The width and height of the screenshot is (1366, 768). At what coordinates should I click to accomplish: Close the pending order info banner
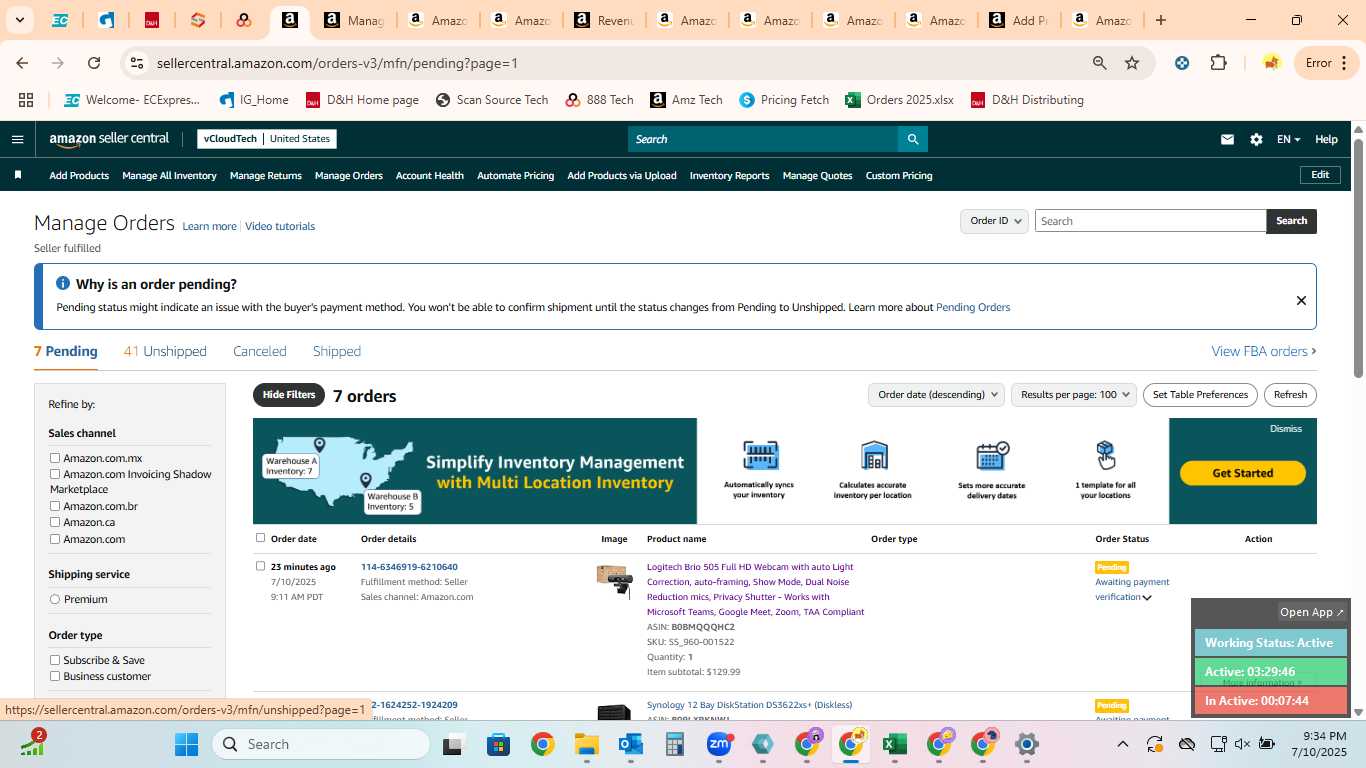1301,300
